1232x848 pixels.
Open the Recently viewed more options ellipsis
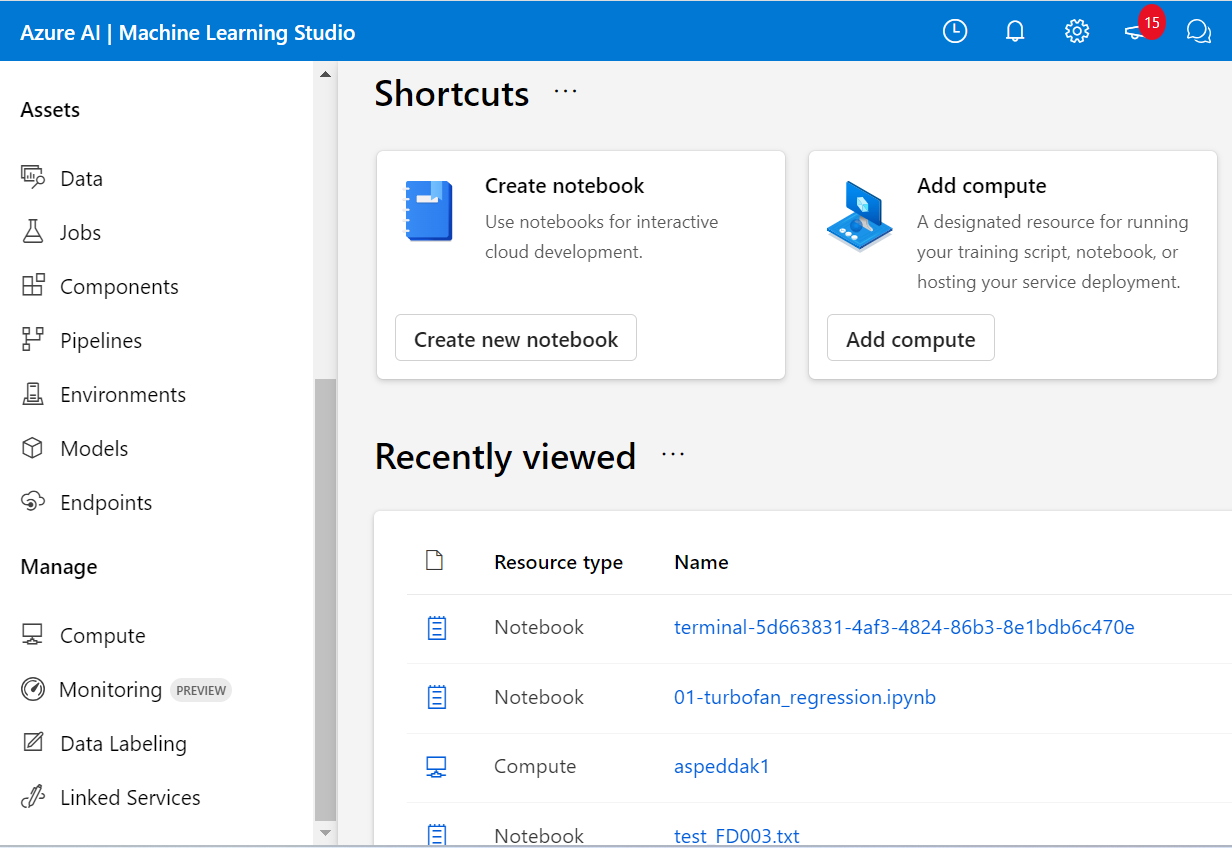coord(673,455)
